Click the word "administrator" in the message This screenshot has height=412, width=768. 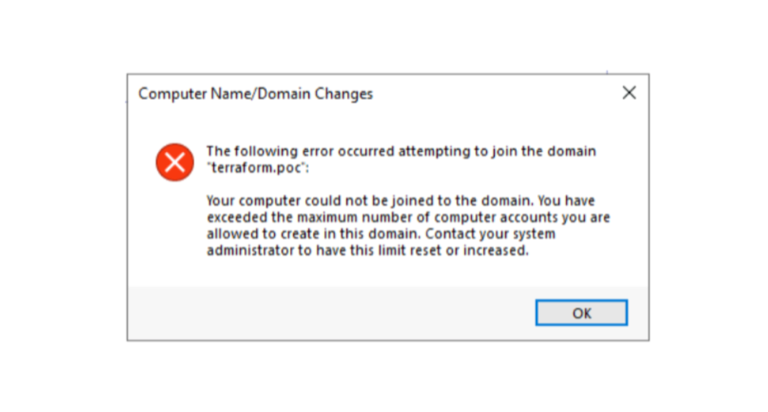coord(251,250)
